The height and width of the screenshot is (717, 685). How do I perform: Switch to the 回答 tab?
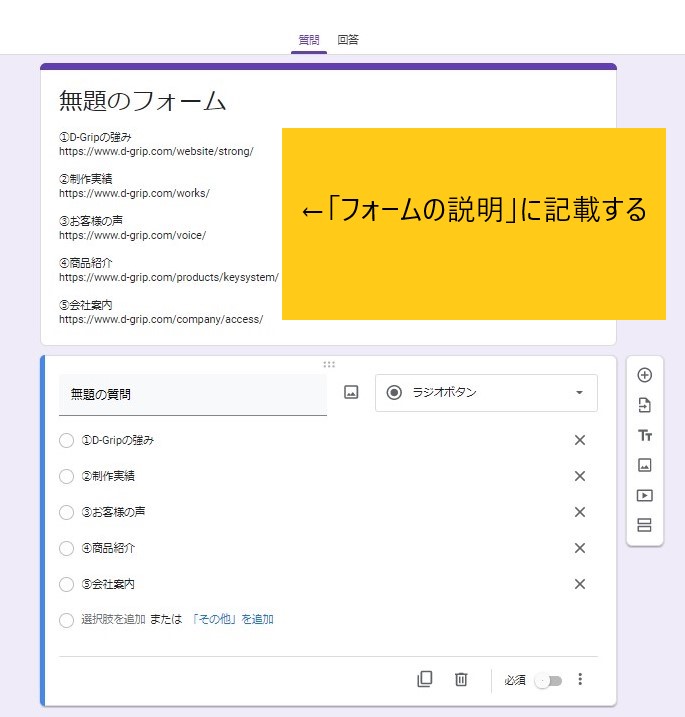click(348, 40)
